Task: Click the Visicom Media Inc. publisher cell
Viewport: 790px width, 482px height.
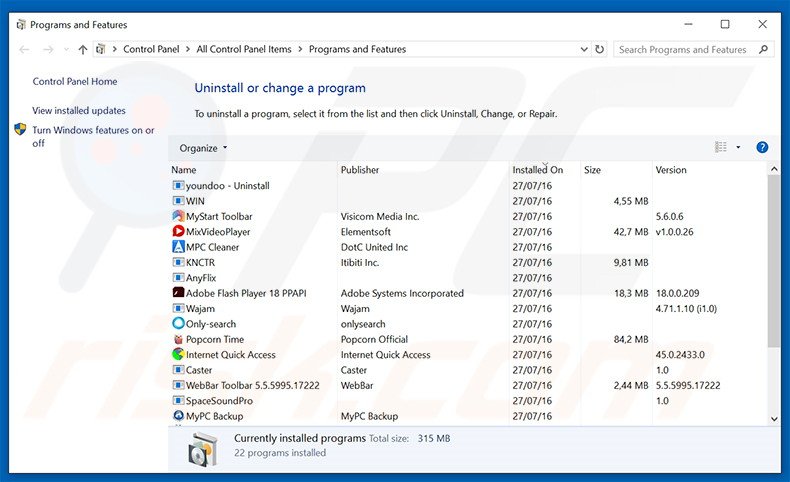Action: 380,216
